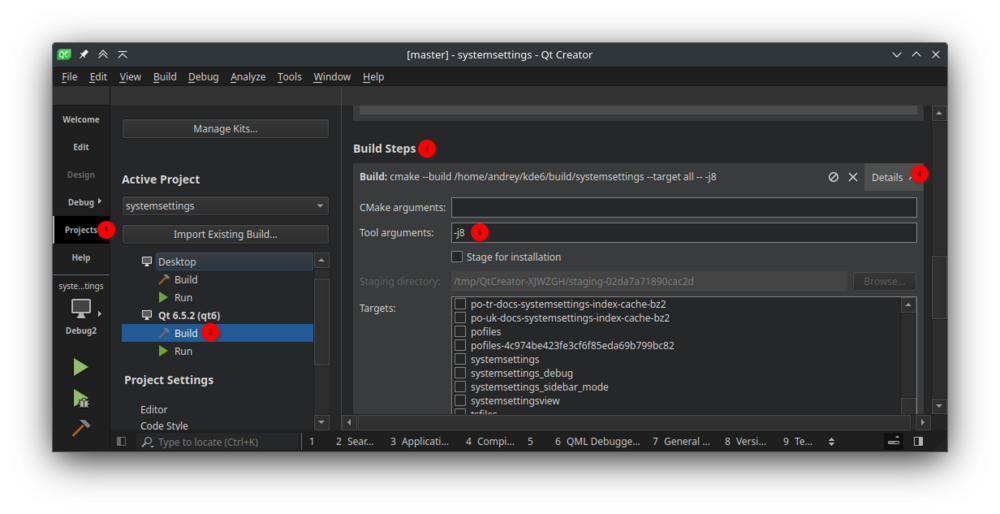1000x514 pixels.
Task: Tick the pofiles target checkbox
Action: [x=461, y=331]
